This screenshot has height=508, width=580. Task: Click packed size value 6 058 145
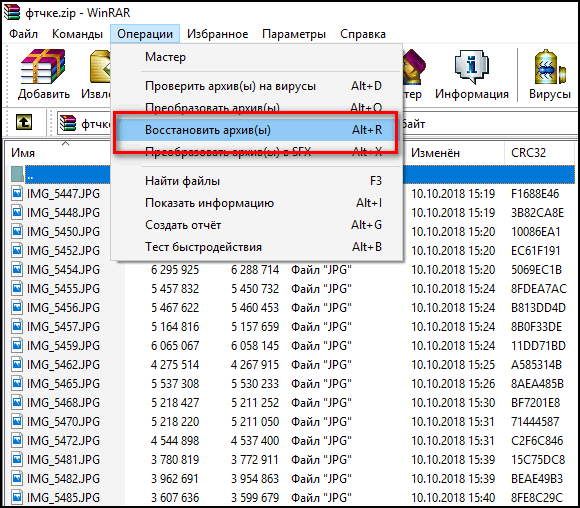coord(255,346)
